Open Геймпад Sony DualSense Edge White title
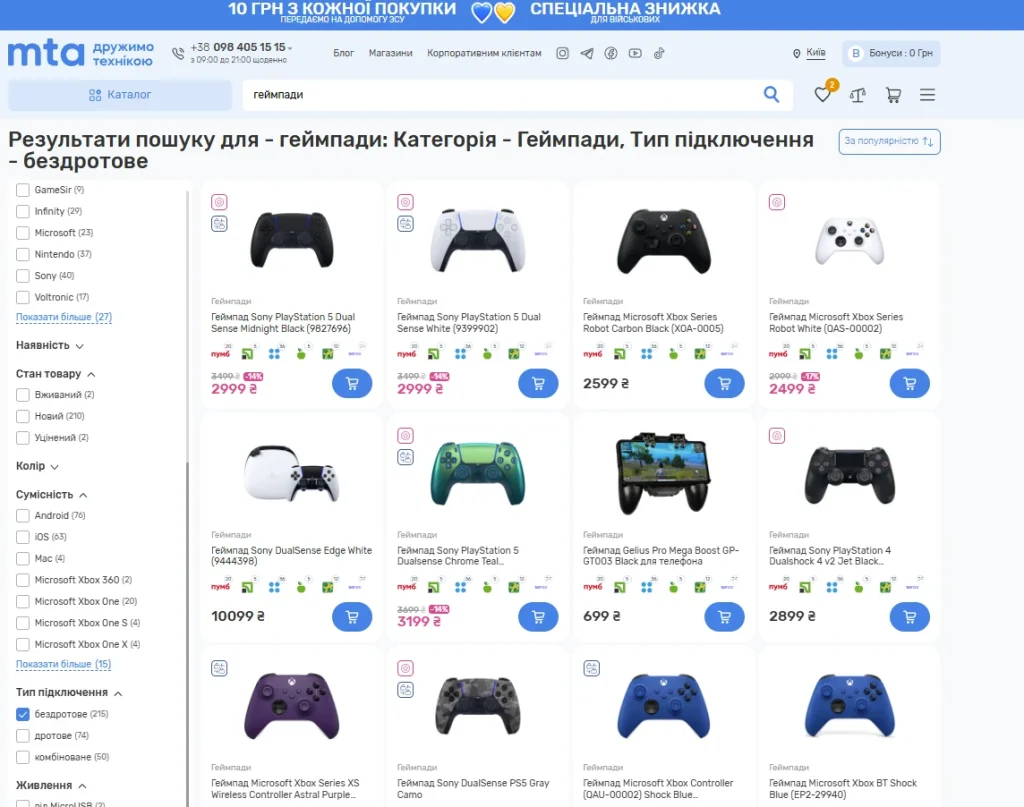The image size is (1024, 807). [x=291, y=556]
